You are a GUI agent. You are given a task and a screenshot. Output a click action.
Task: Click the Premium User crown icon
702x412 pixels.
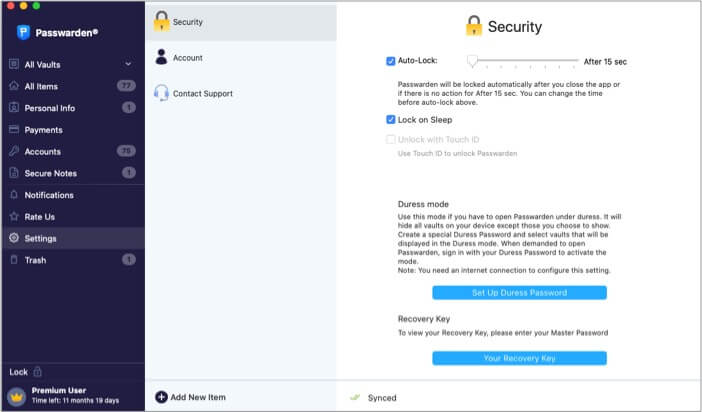[x=17, y=396]
